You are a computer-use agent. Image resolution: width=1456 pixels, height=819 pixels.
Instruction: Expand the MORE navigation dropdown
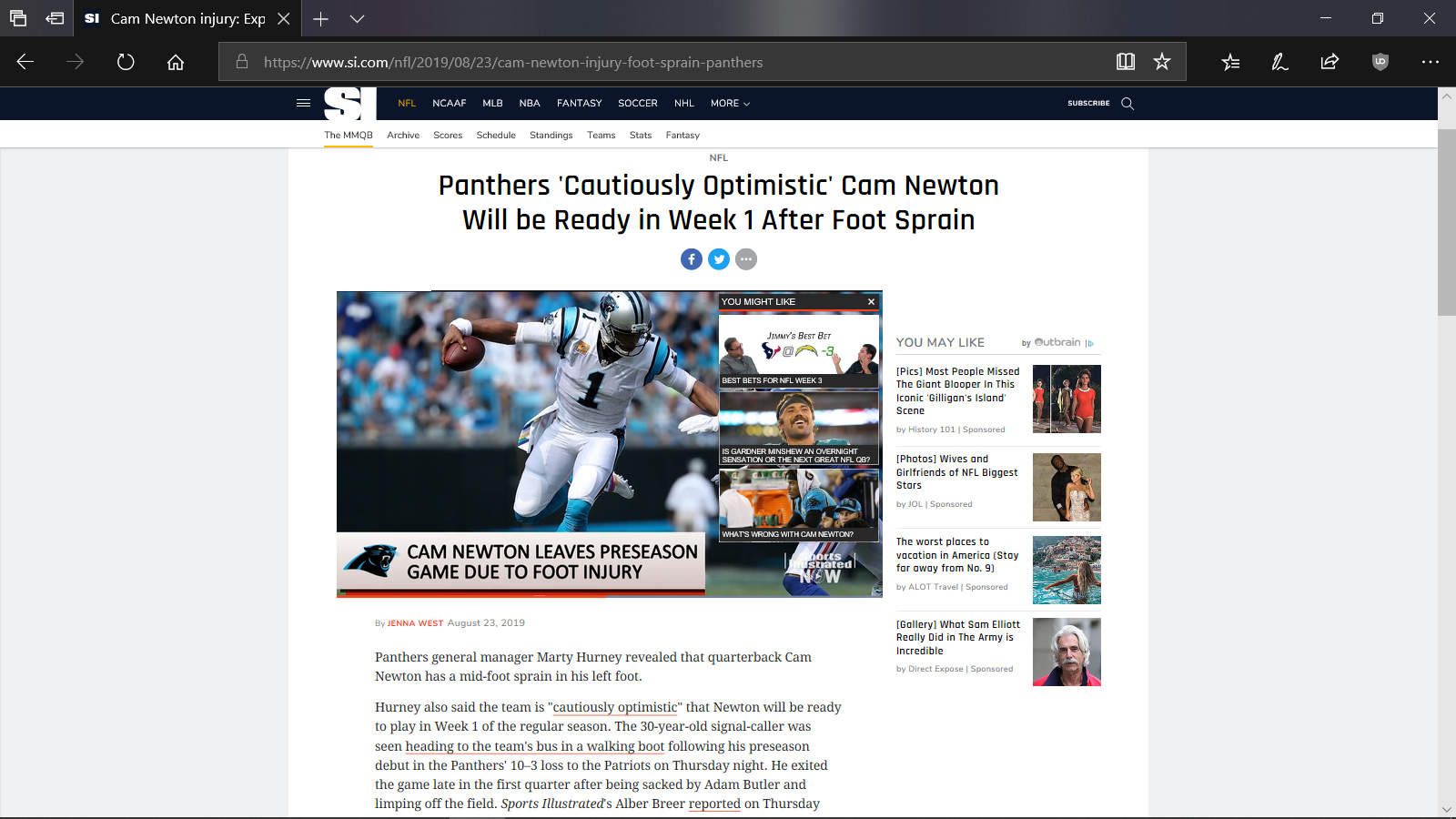click(x=730, y=103)
